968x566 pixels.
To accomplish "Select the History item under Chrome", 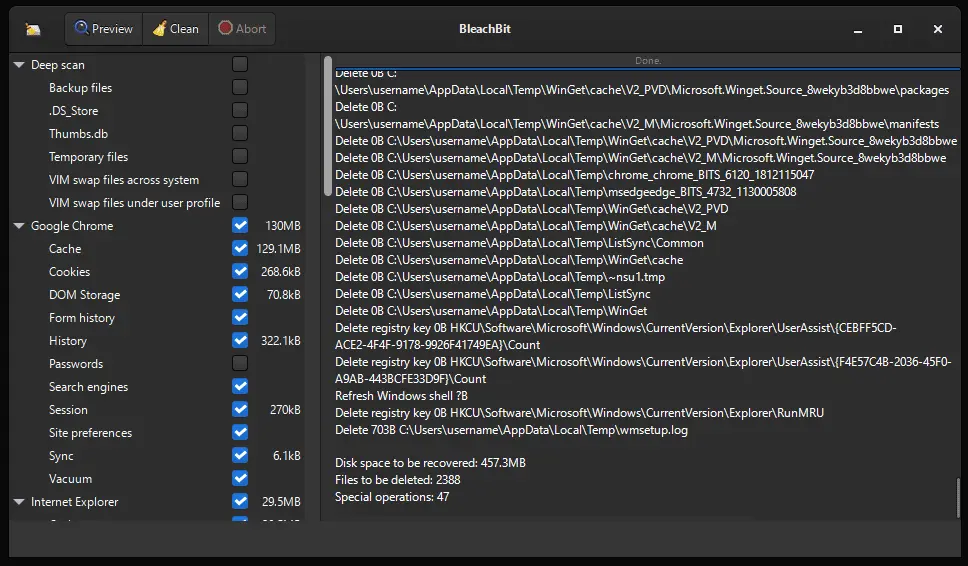I will click(x=68, y=341).
